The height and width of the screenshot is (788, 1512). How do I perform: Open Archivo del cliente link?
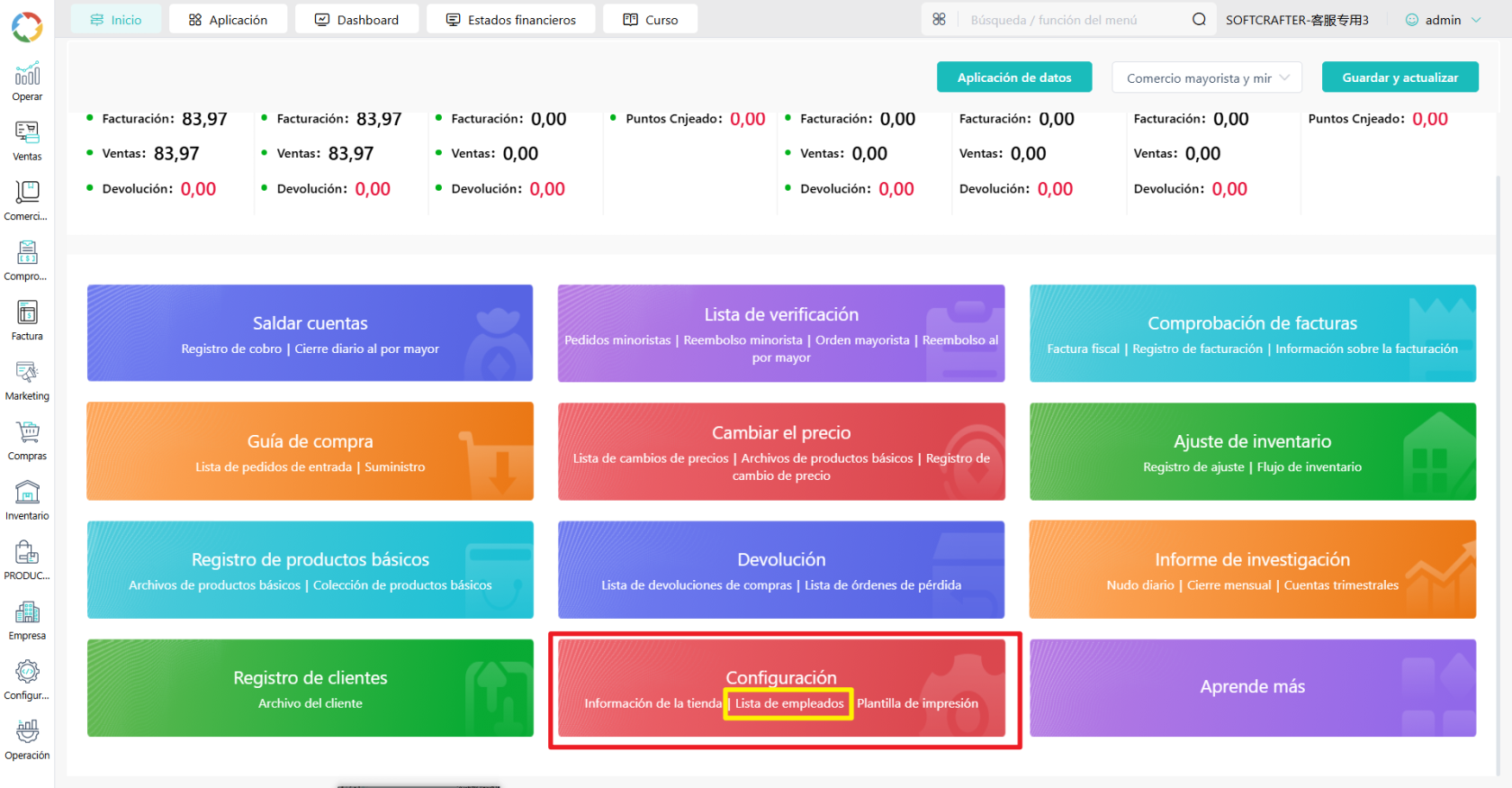[x=310, y=703]
